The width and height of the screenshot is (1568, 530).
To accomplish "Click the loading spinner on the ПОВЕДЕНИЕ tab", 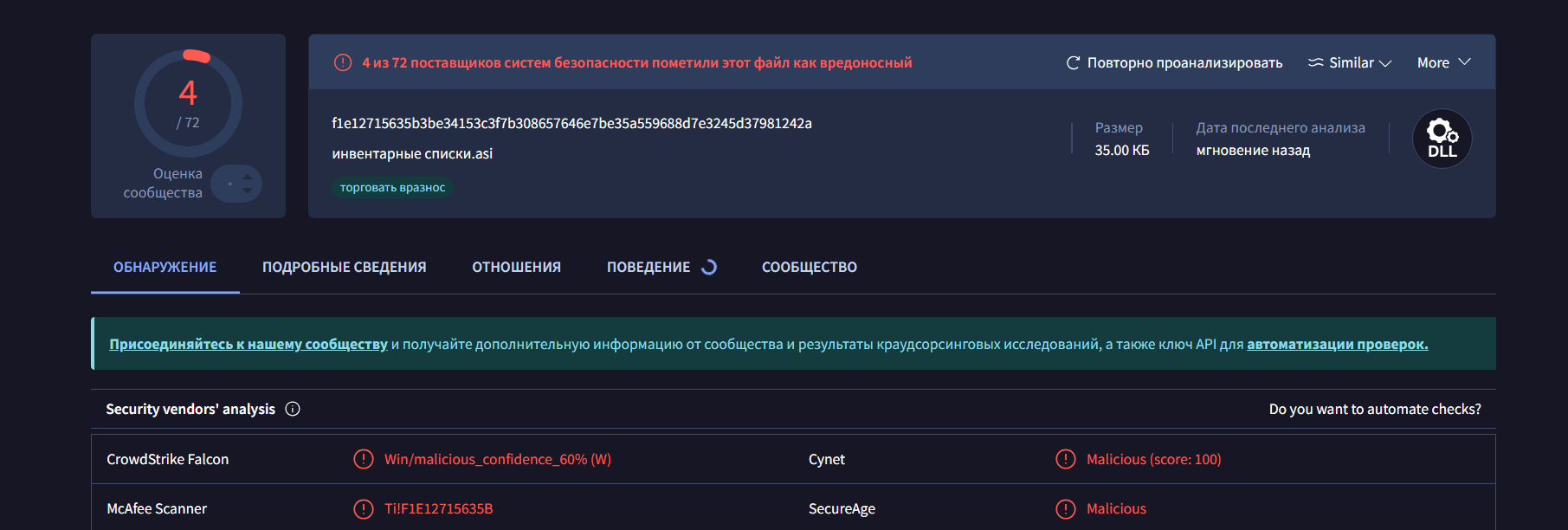I will 709,267.
